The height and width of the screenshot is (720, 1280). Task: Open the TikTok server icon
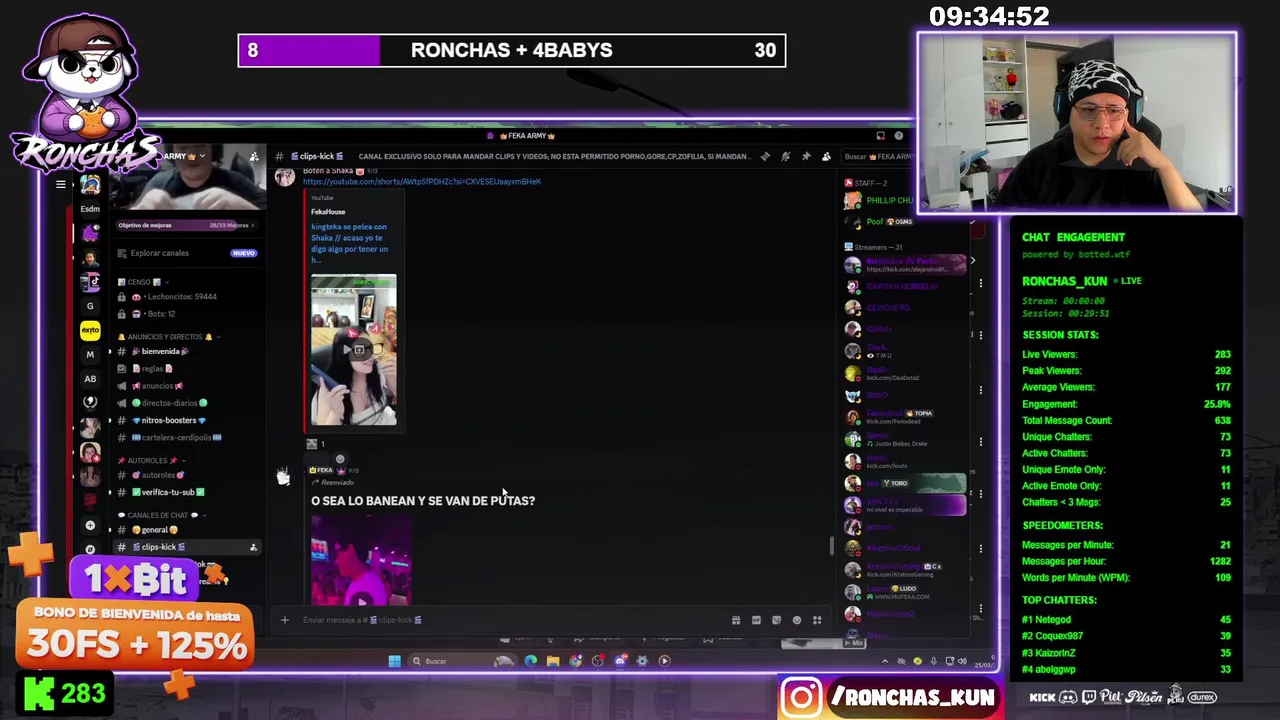coord(90,282)
